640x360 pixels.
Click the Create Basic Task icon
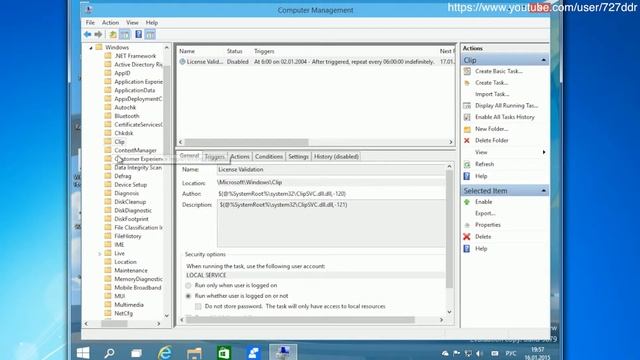[467, 71]
